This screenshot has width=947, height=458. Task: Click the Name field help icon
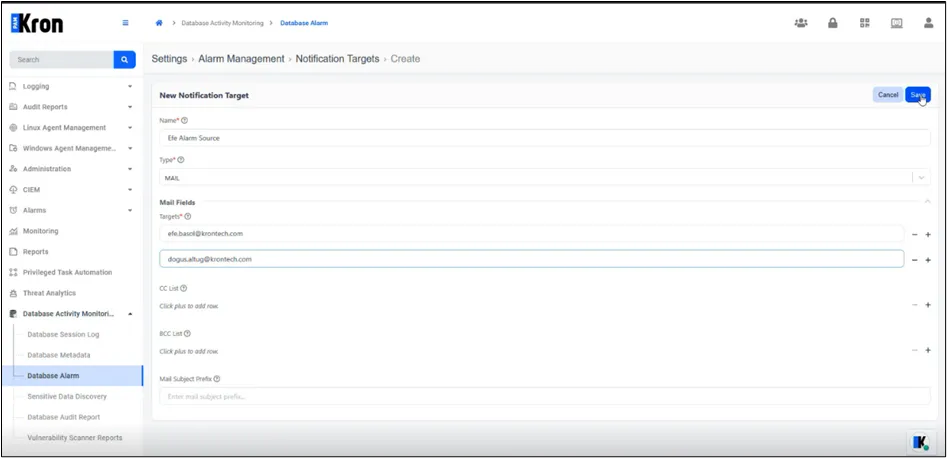click(x=185, y=120)
